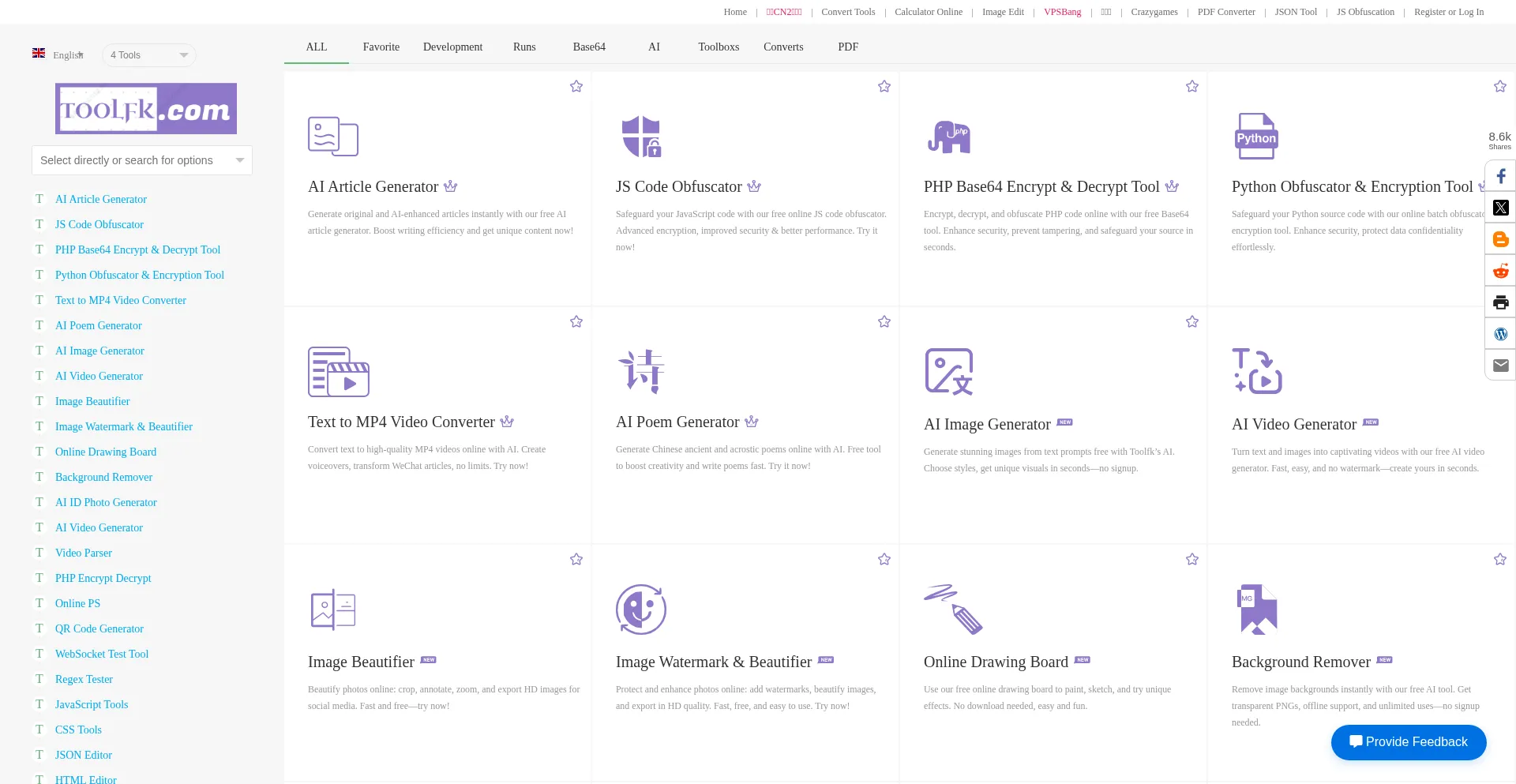Image resolution: width=1516 pixels, height=784 pixels.
Task: Select the Base64 tab
Action: [589, 47]
